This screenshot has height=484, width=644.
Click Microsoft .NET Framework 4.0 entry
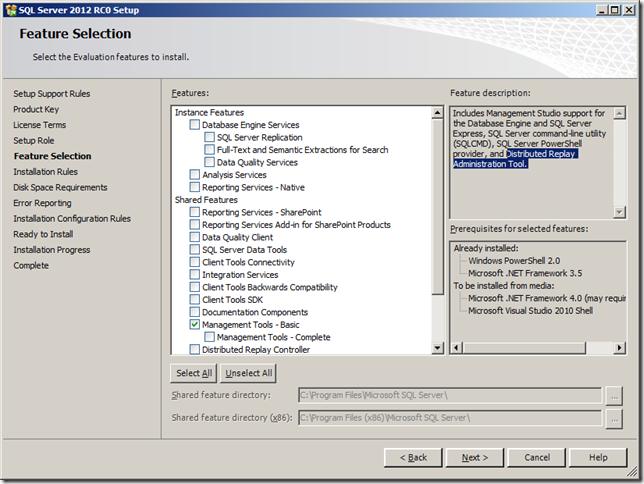tap(547, 298)
